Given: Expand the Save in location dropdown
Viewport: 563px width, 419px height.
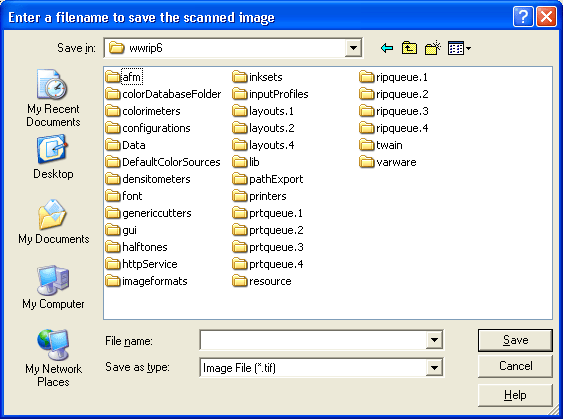Looking at the screenshot, I should [x=353, y=48].
